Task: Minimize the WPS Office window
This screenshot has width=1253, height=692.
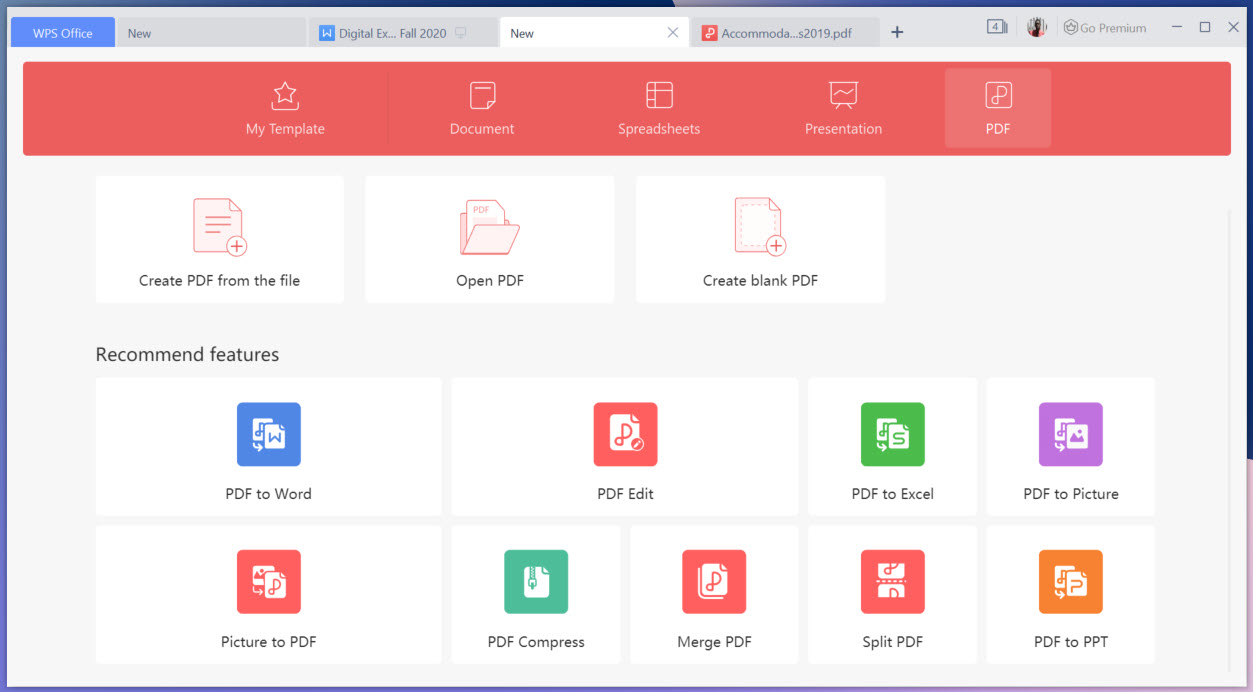Action: pos(1177,27)
